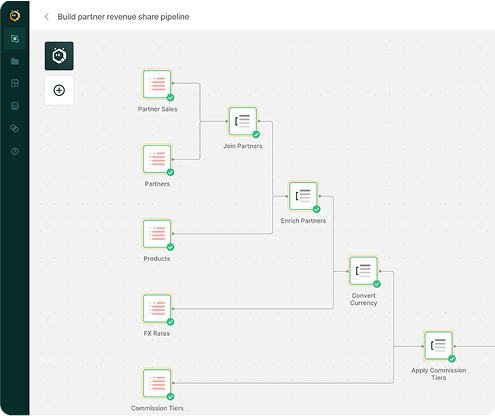
Task: Select the FX Rates dataset node
Action: click(157, 308)
